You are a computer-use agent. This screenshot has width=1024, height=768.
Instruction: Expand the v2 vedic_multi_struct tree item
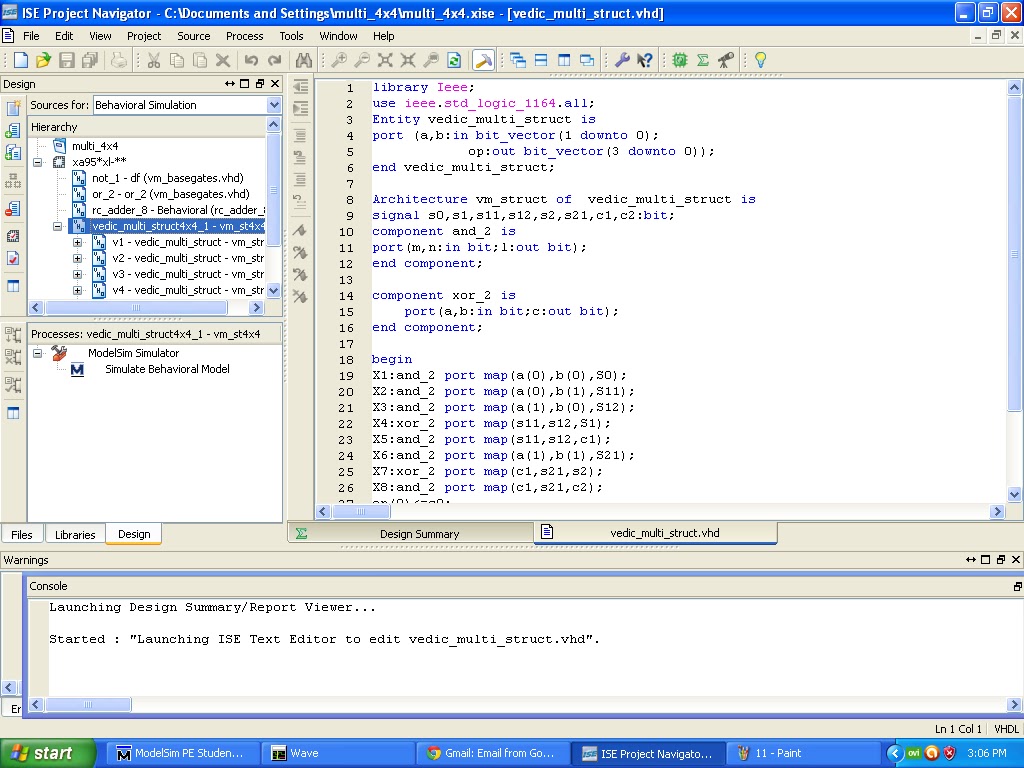click(x=78, y=257)
